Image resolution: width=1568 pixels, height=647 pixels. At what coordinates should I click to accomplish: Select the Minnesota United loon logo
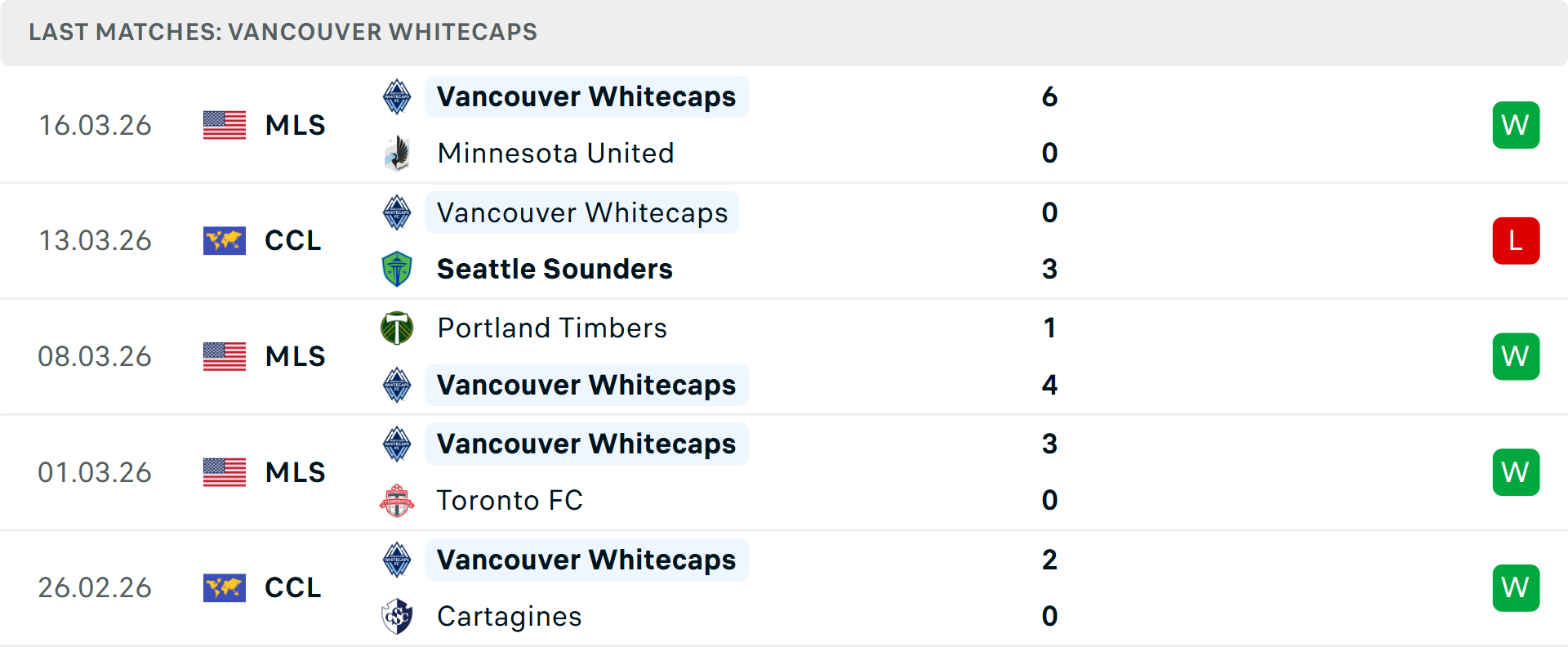pos(397,153)
